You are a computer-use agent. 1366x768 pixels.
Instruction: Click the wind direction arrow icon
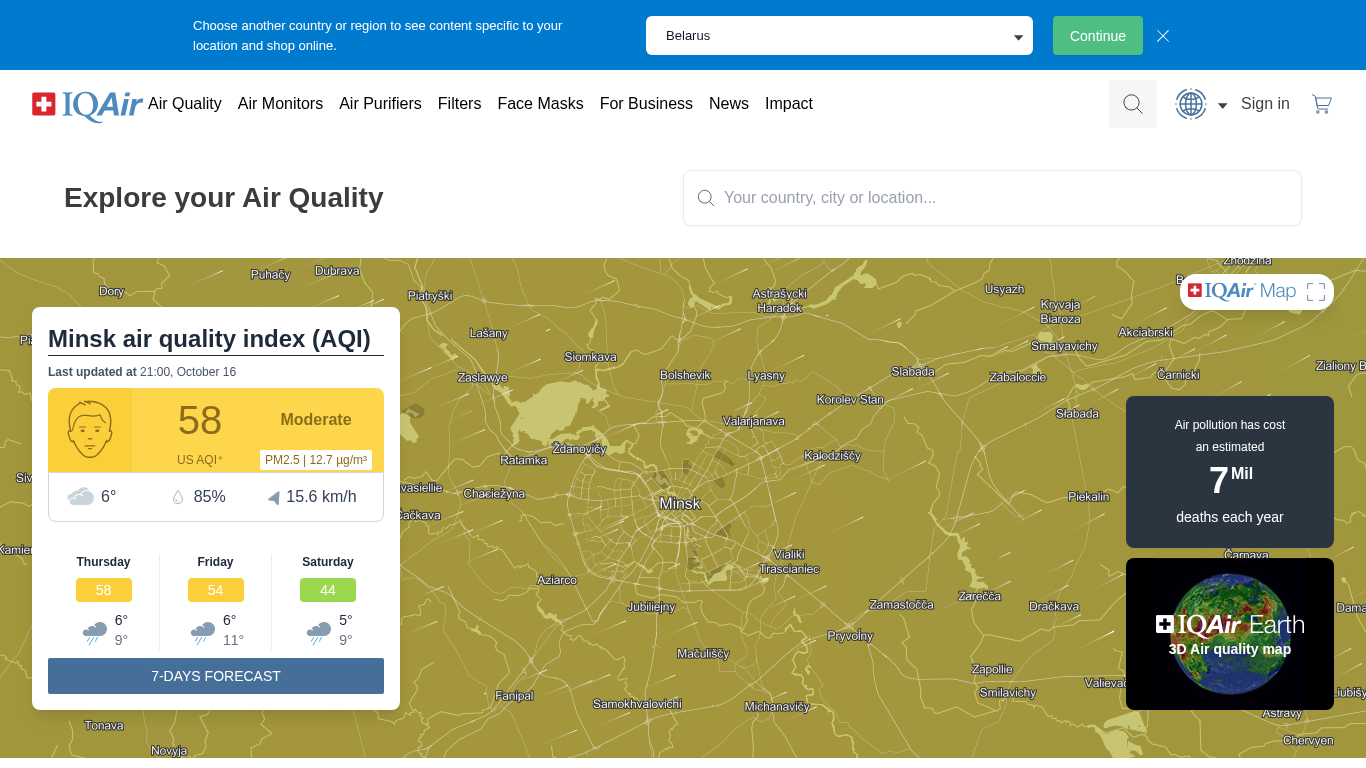coord(273,497)
